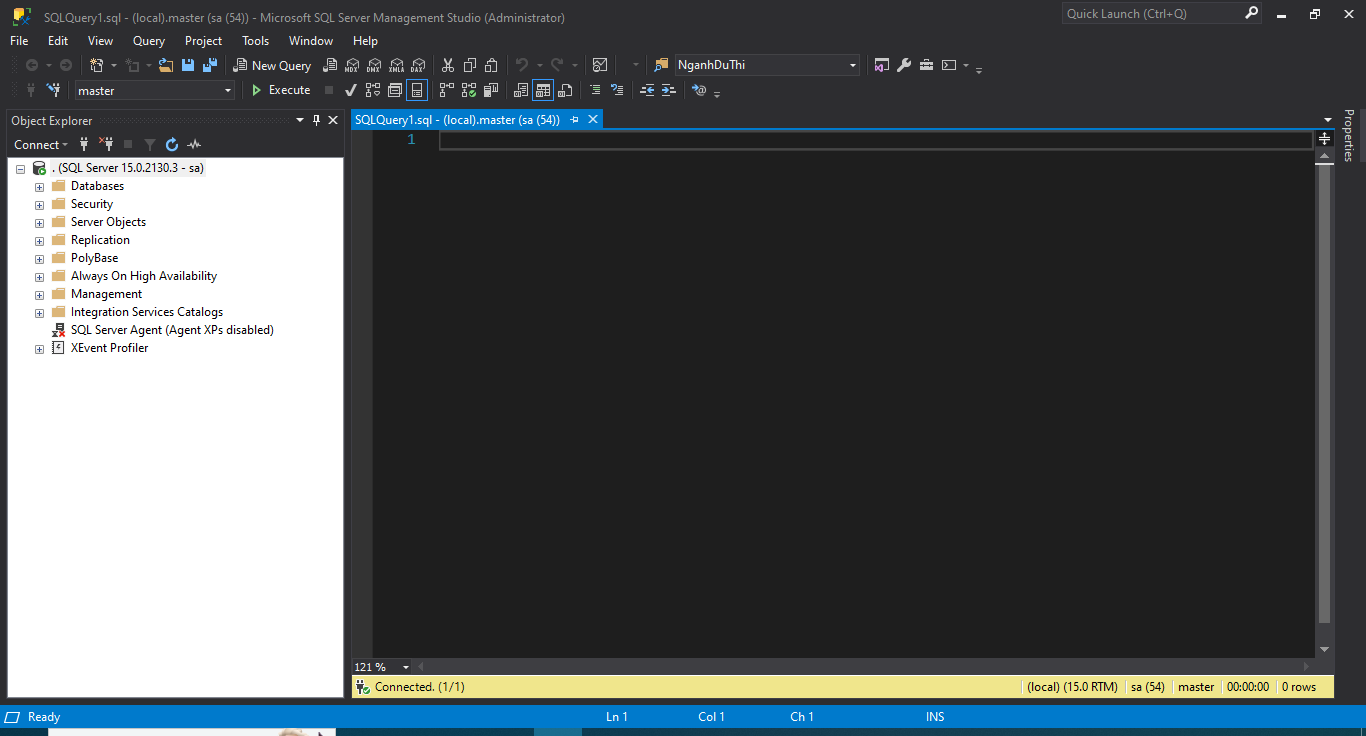Open the Toolbox briefcase icon
The image size is (1366, 736).
(927, 65)
